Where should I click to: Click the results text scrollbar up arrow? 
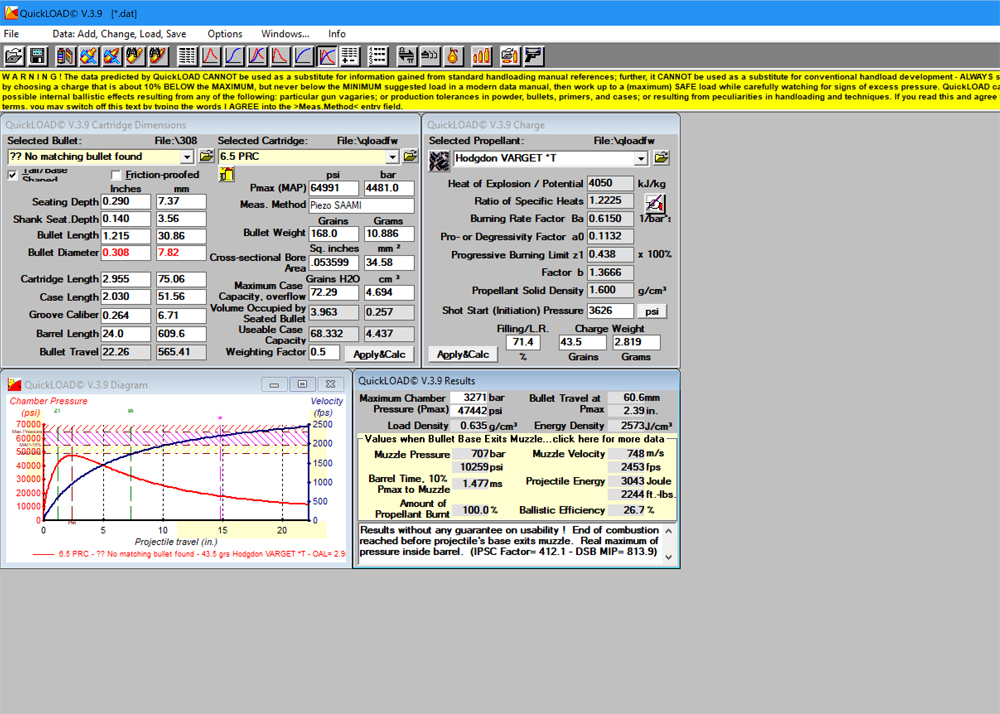(x=668, y=530)
